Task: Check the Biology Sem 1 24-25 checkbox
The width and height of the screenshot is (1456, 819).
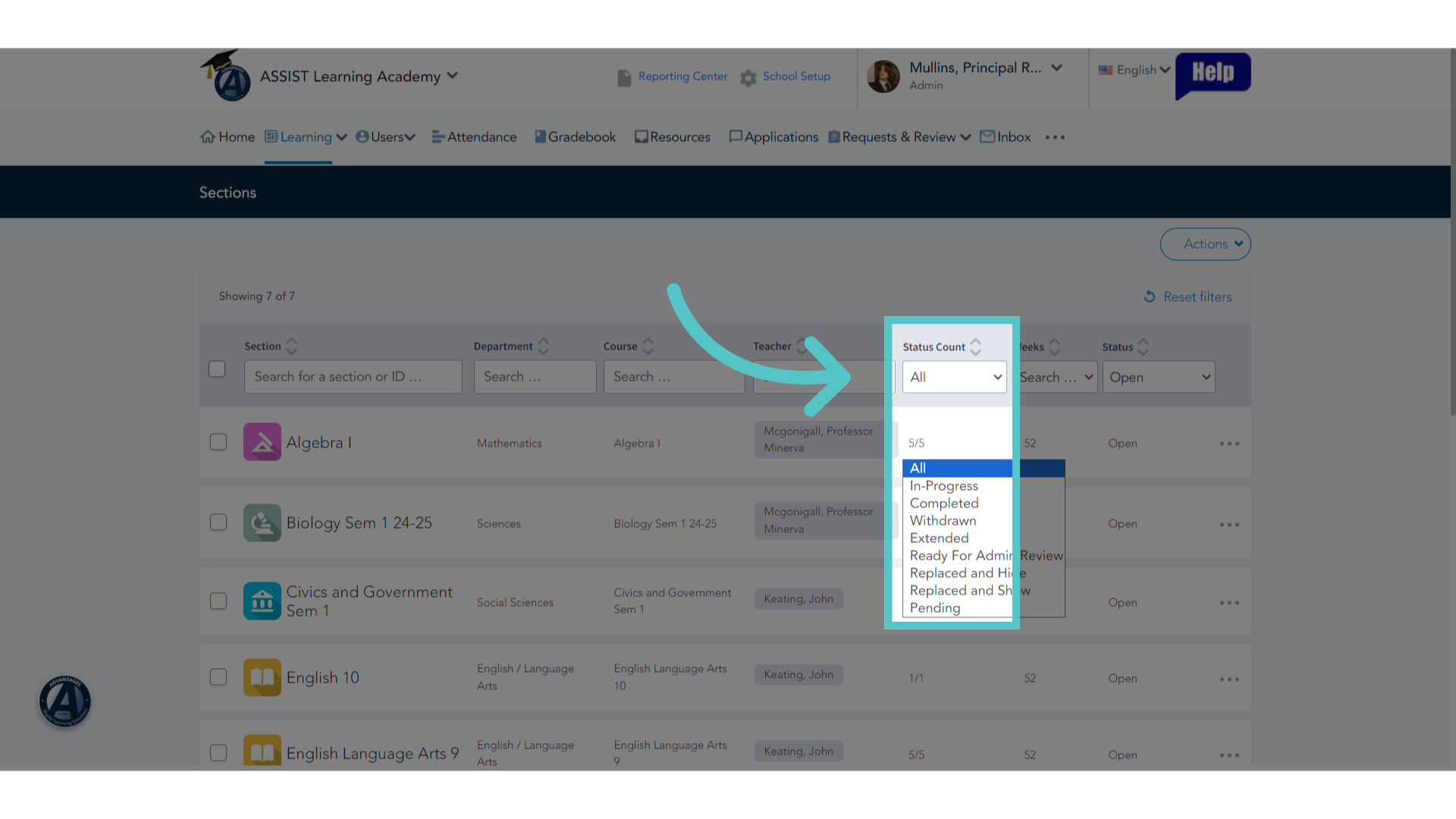Action: point(218,522)
